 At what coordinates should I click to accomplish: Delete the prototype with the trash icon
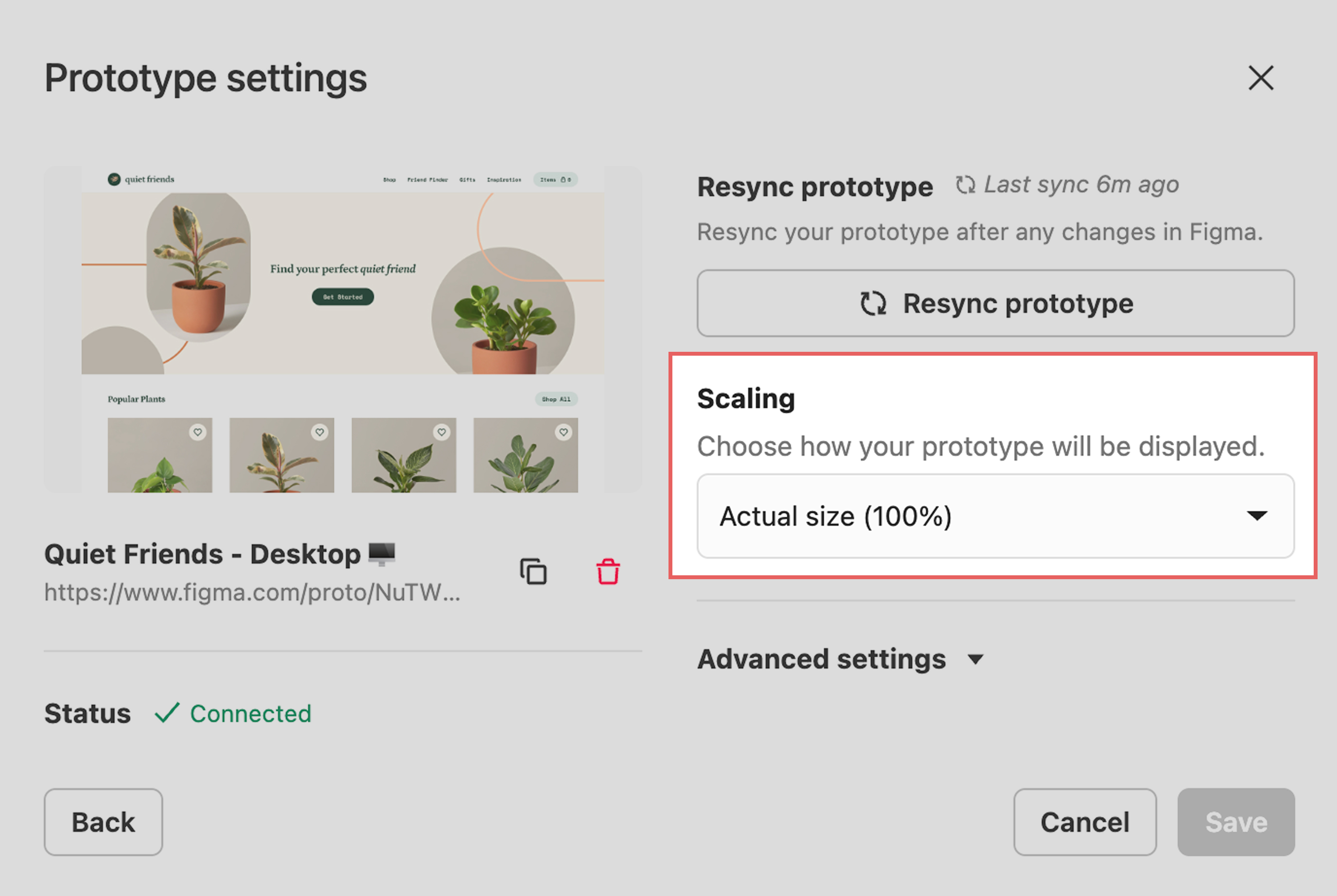(x=608, y=571)
